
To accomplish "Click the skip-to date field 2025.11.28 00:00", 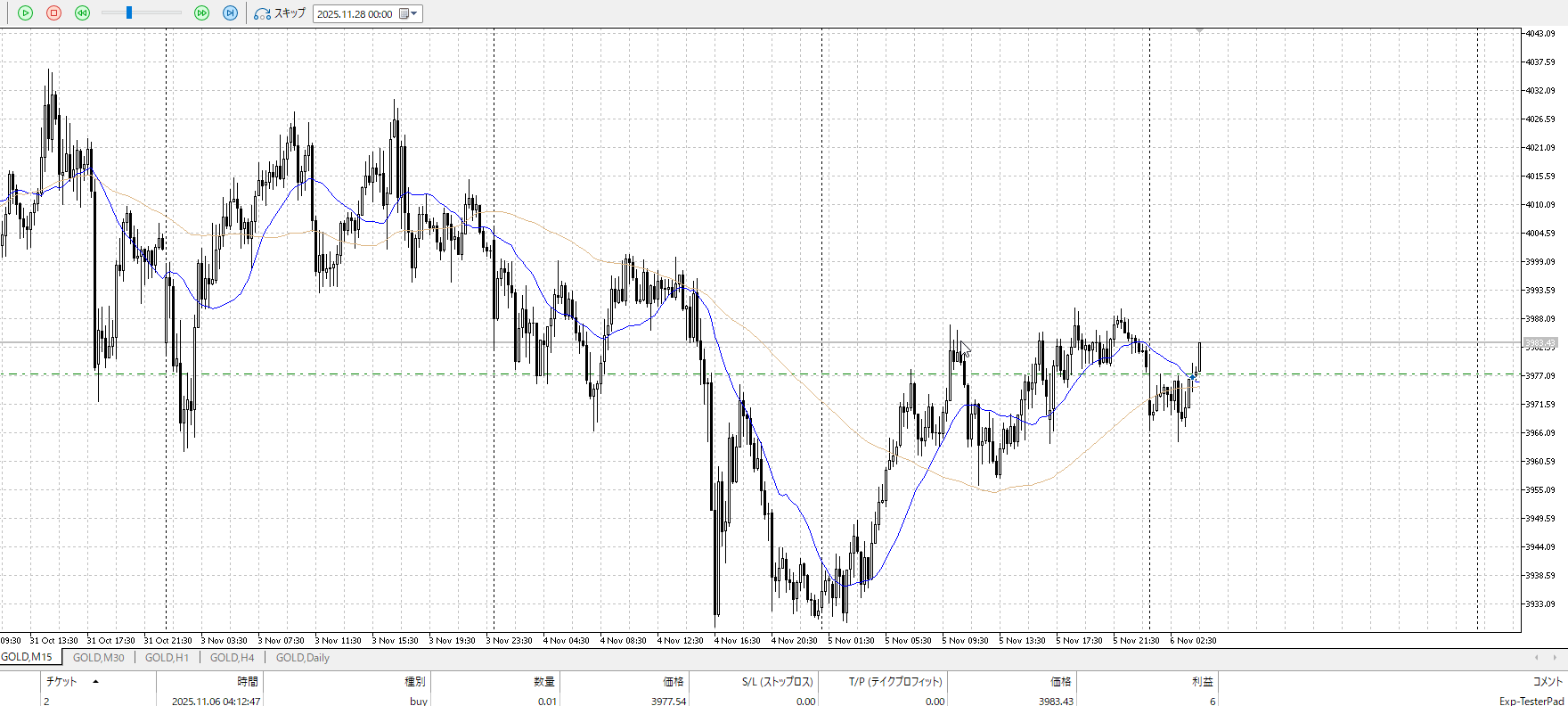I will tap(355, 14).
